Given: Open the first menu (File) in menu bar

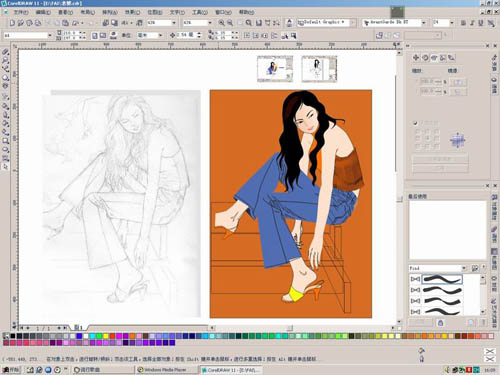Looking at the screenshot, I should [21, 12].
